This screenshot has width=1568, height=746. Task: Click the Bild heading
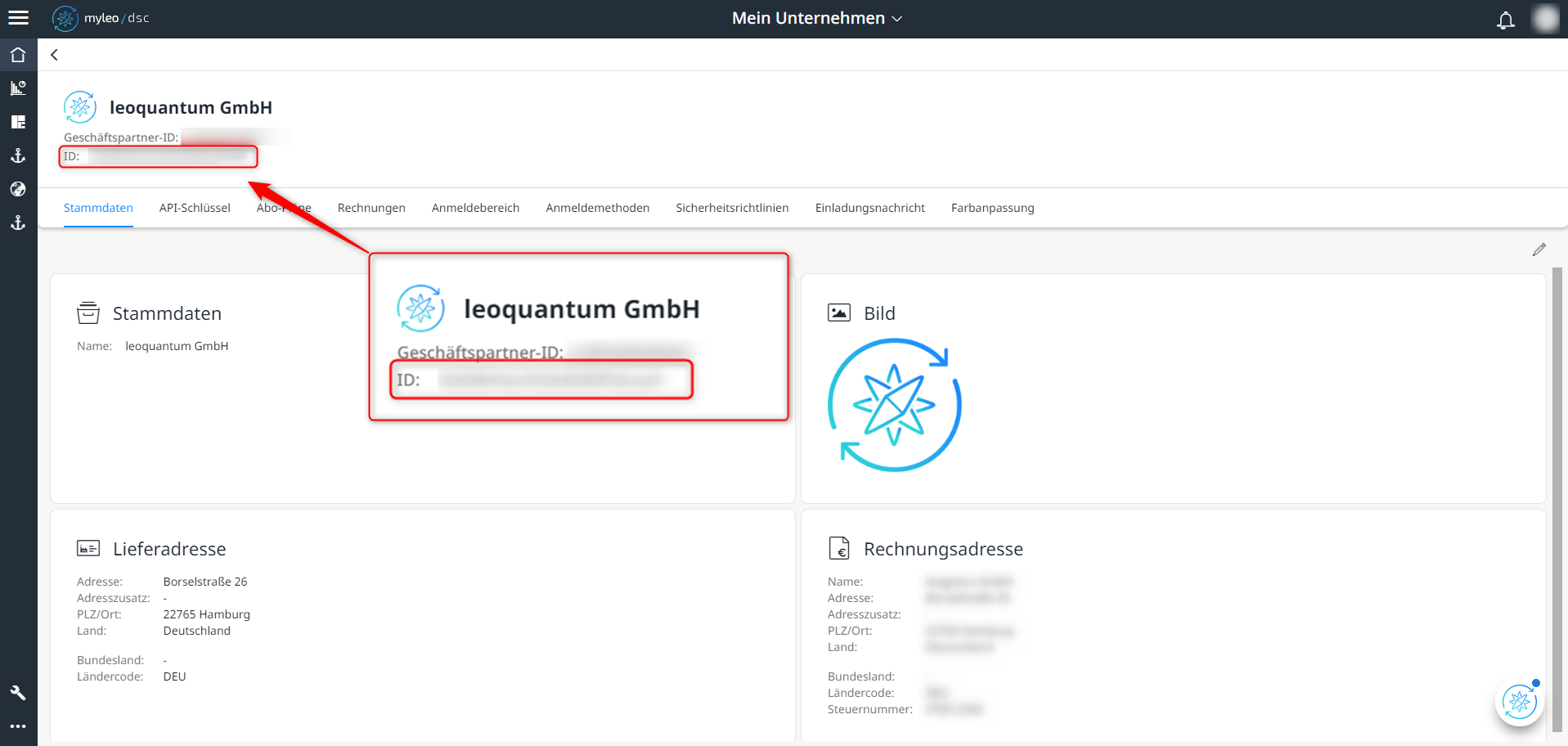tap(879, 313)
